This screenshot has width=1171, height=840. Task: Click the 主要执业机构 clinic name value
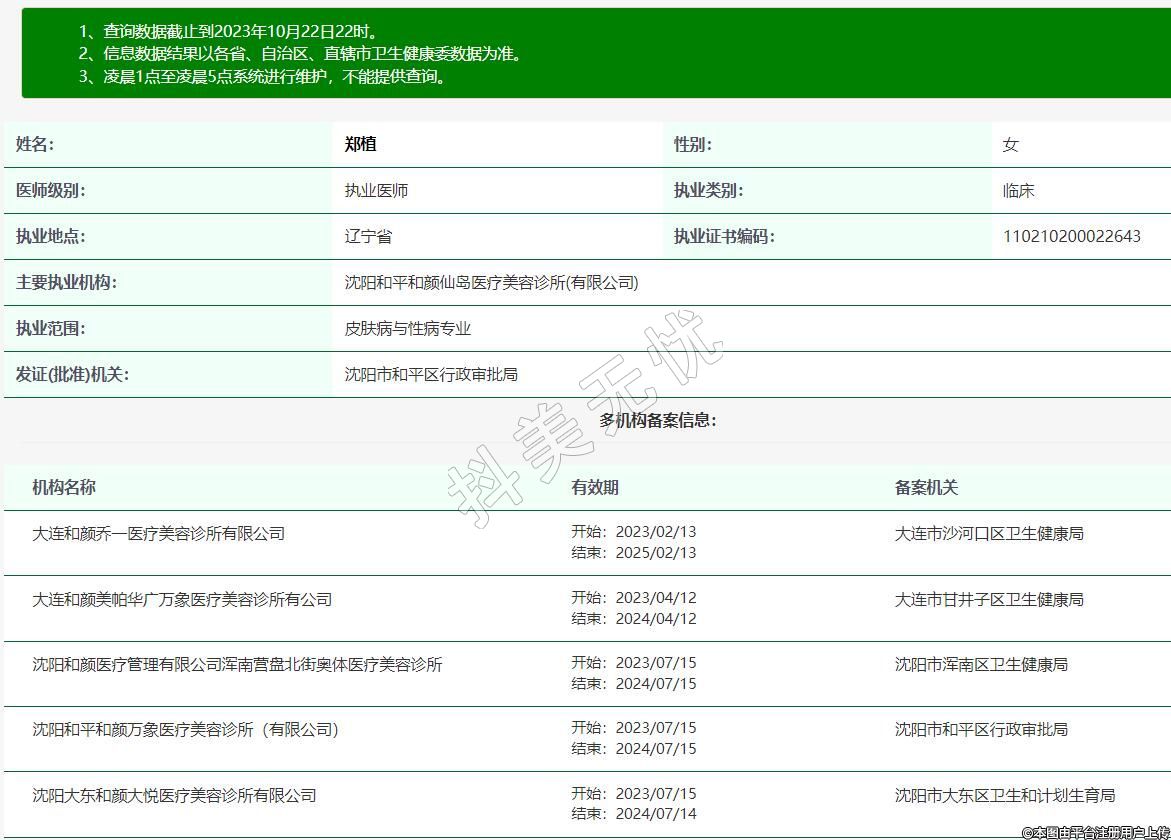pos(491,282)
